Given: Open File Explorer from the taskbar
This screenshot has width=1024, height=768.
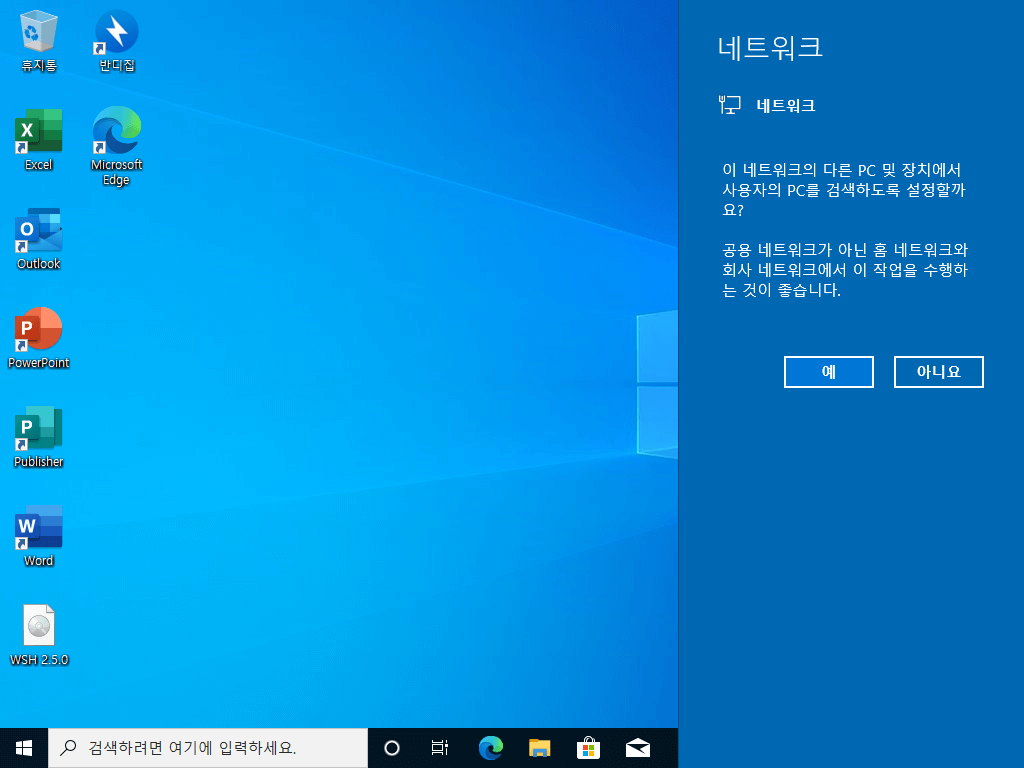Looking at the screenshot, I should point(539,748).
